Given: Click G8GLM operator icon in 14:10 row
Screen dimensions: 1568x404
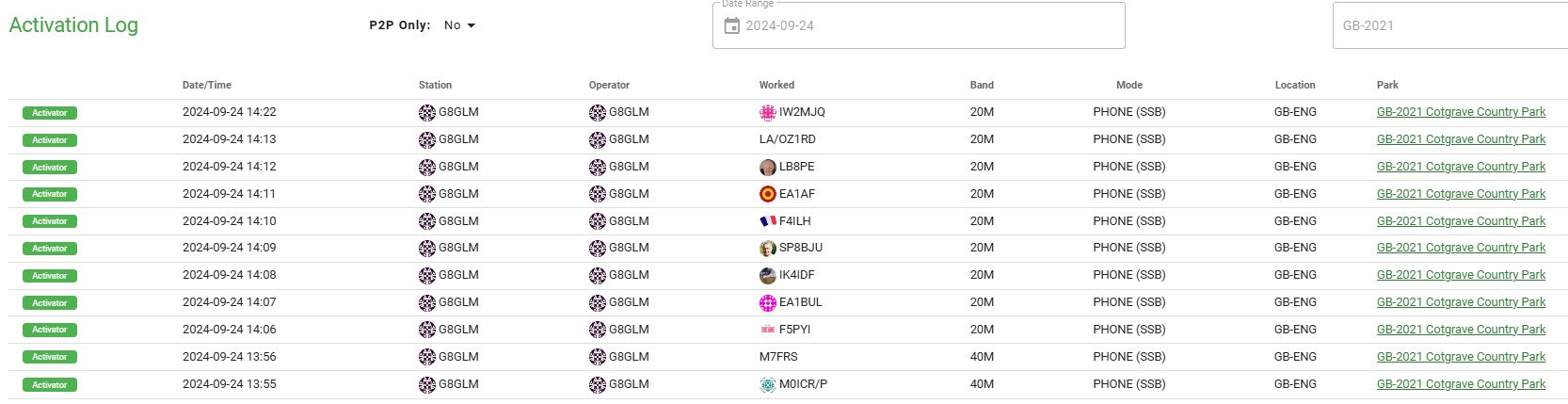Looking at the screenshot, I should point(598,221).
